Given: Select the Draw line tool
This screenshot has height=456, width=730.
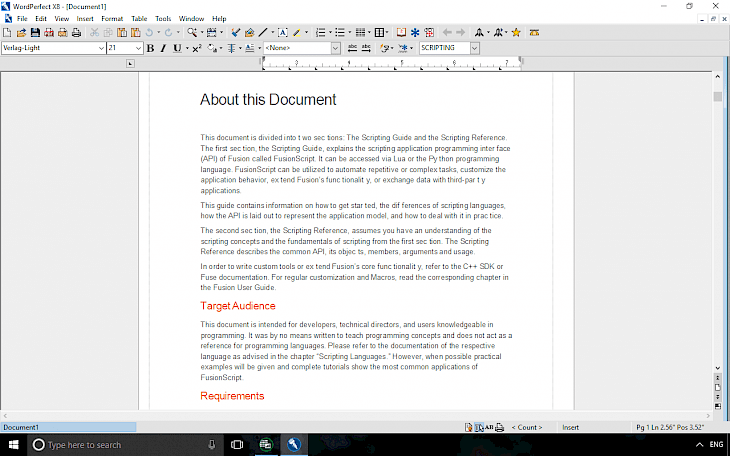Looking at the screenshot, I should pos(263,33).
